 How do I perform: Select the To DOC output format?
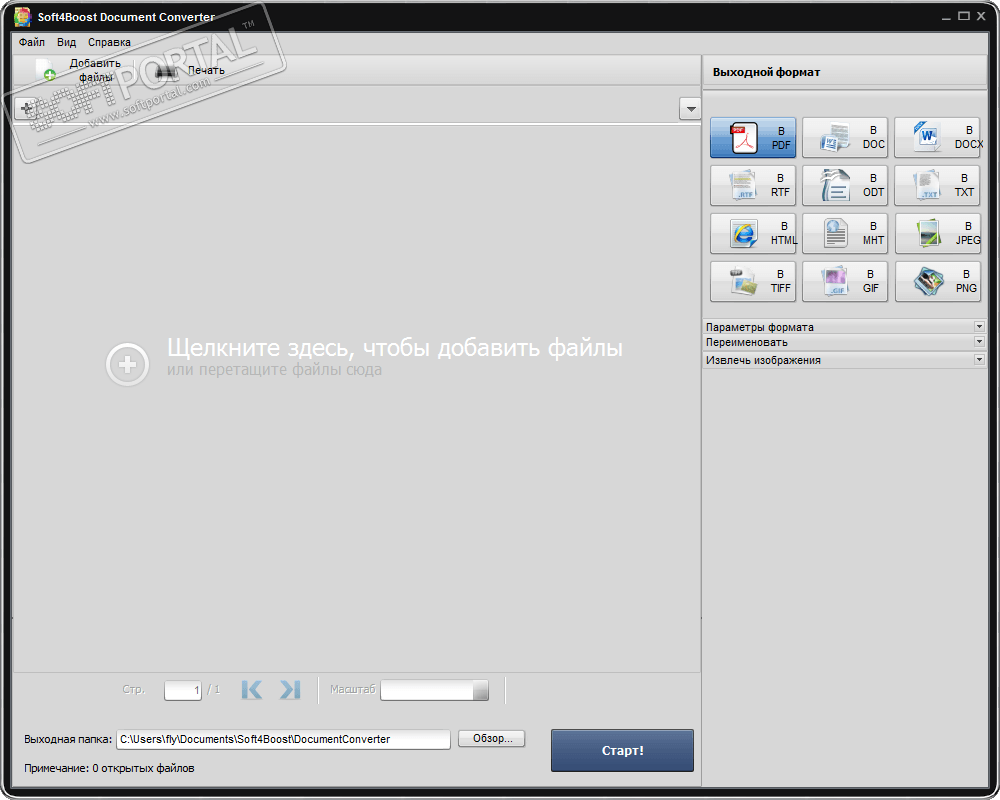(x=844, y=137)
